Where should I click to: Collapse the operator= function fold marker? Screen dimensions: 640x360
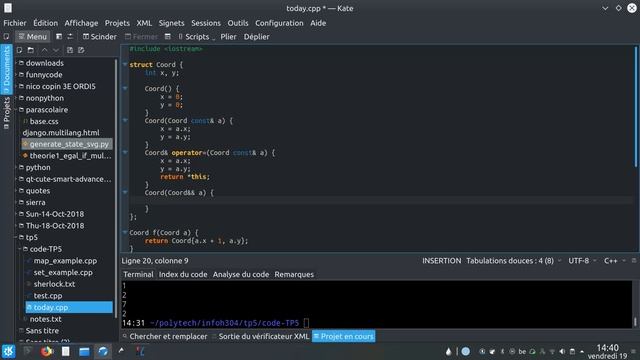[125, 152]
